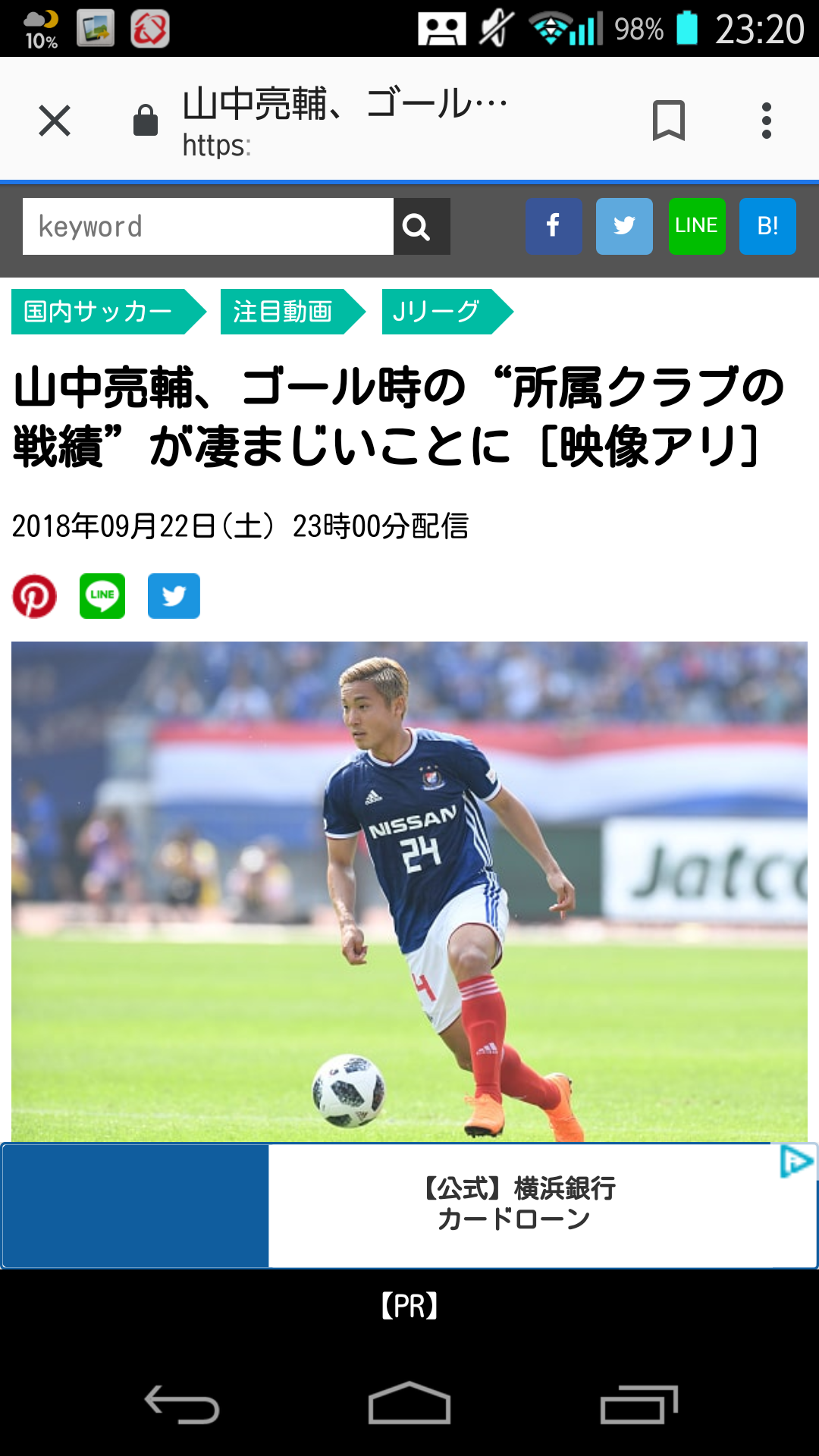Viewport: 819px width, 1456px height.
Task: Tap the Hatena B! bookmark button
Action: (x=767, y=226)
